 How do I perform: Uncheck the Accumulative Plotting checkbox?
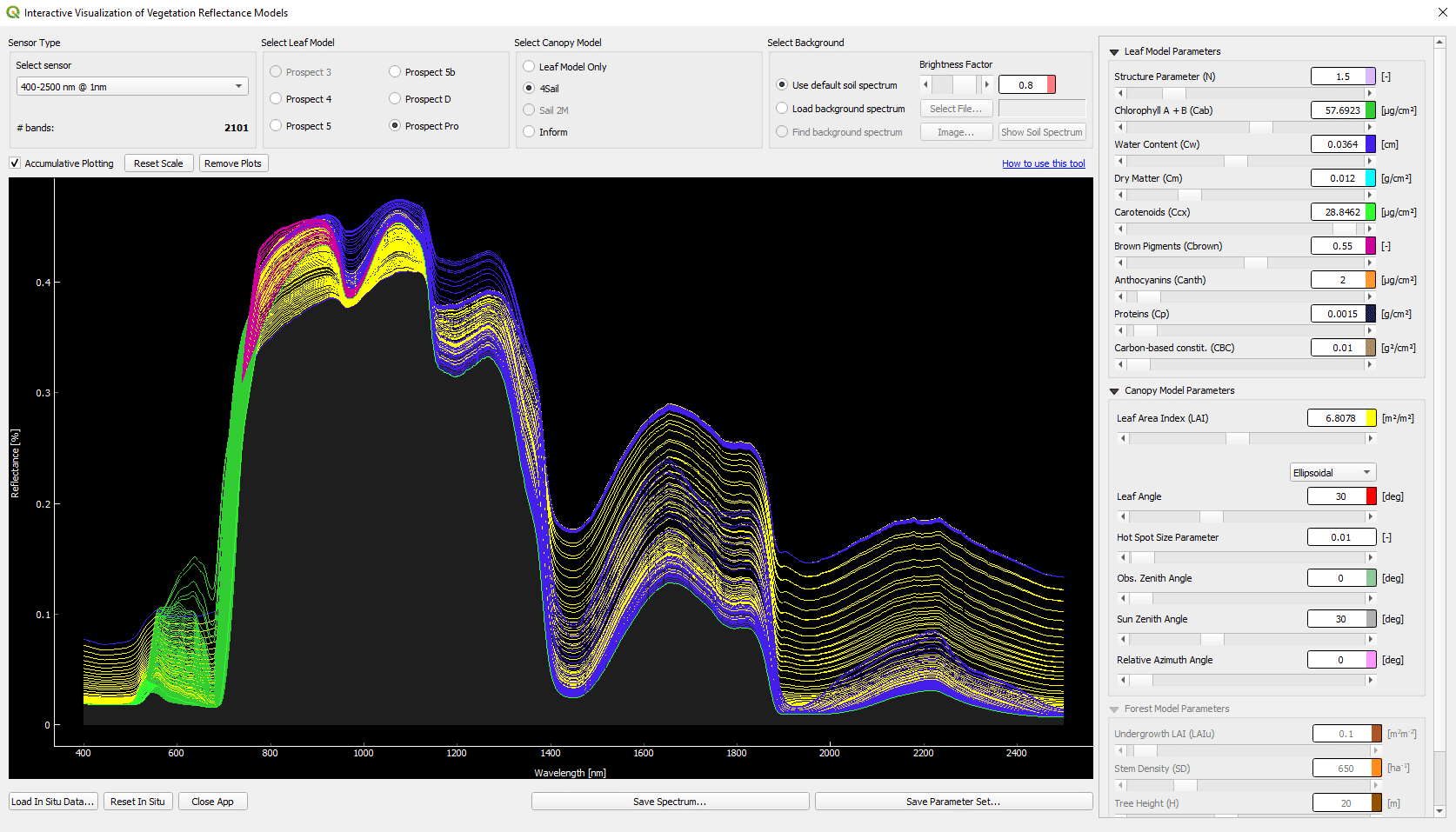15,163
